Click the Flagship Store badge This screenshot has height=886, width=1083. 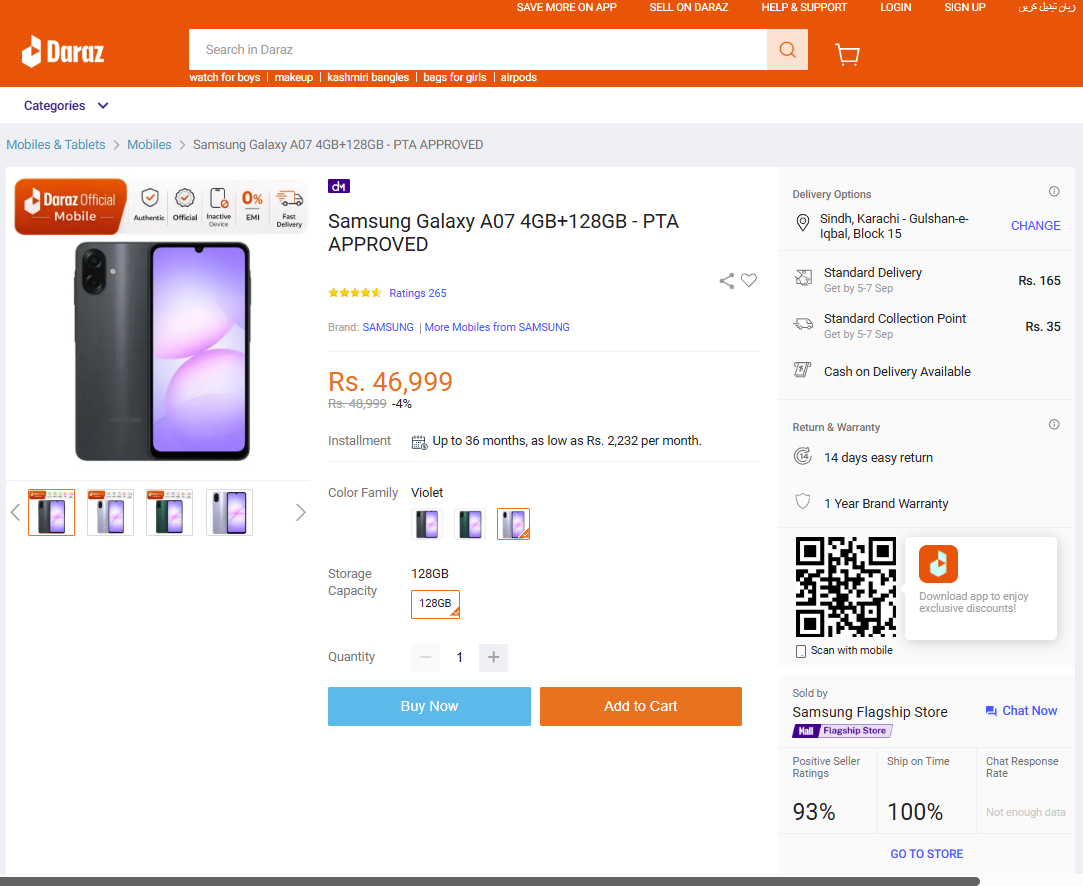click(842, 731)
